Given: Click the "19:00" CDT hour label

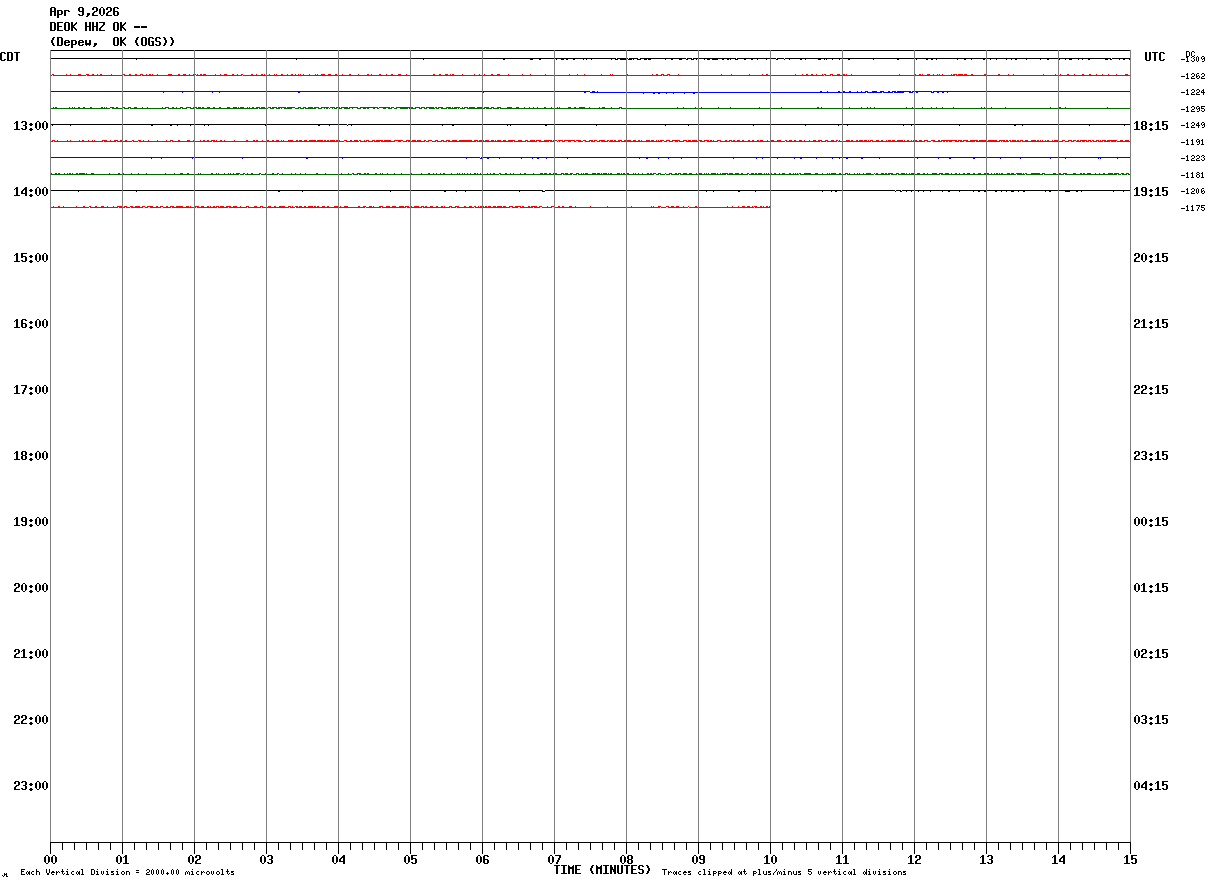Looking at the screenshot, I should (31, 521).
